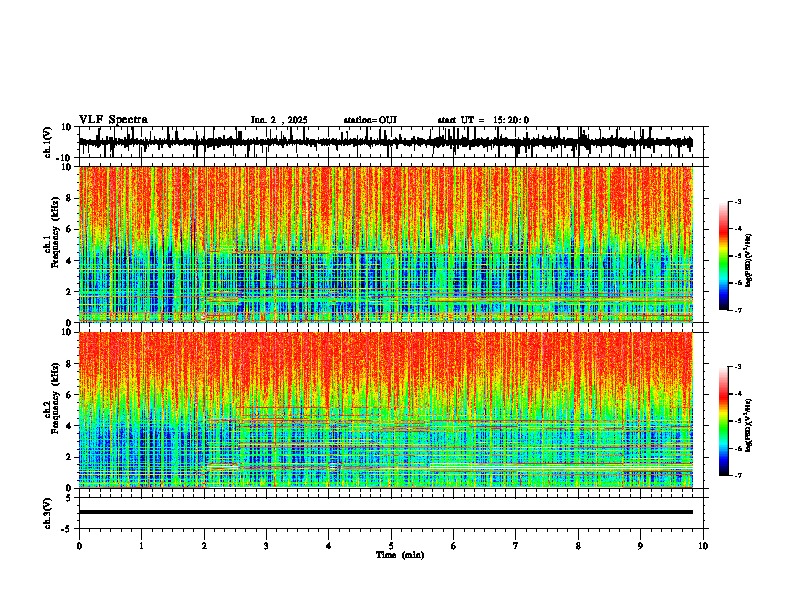The image size is (792, 612).
Task: Click the thick black ch.3 voltage trace
Action: (x=386, y=512)
